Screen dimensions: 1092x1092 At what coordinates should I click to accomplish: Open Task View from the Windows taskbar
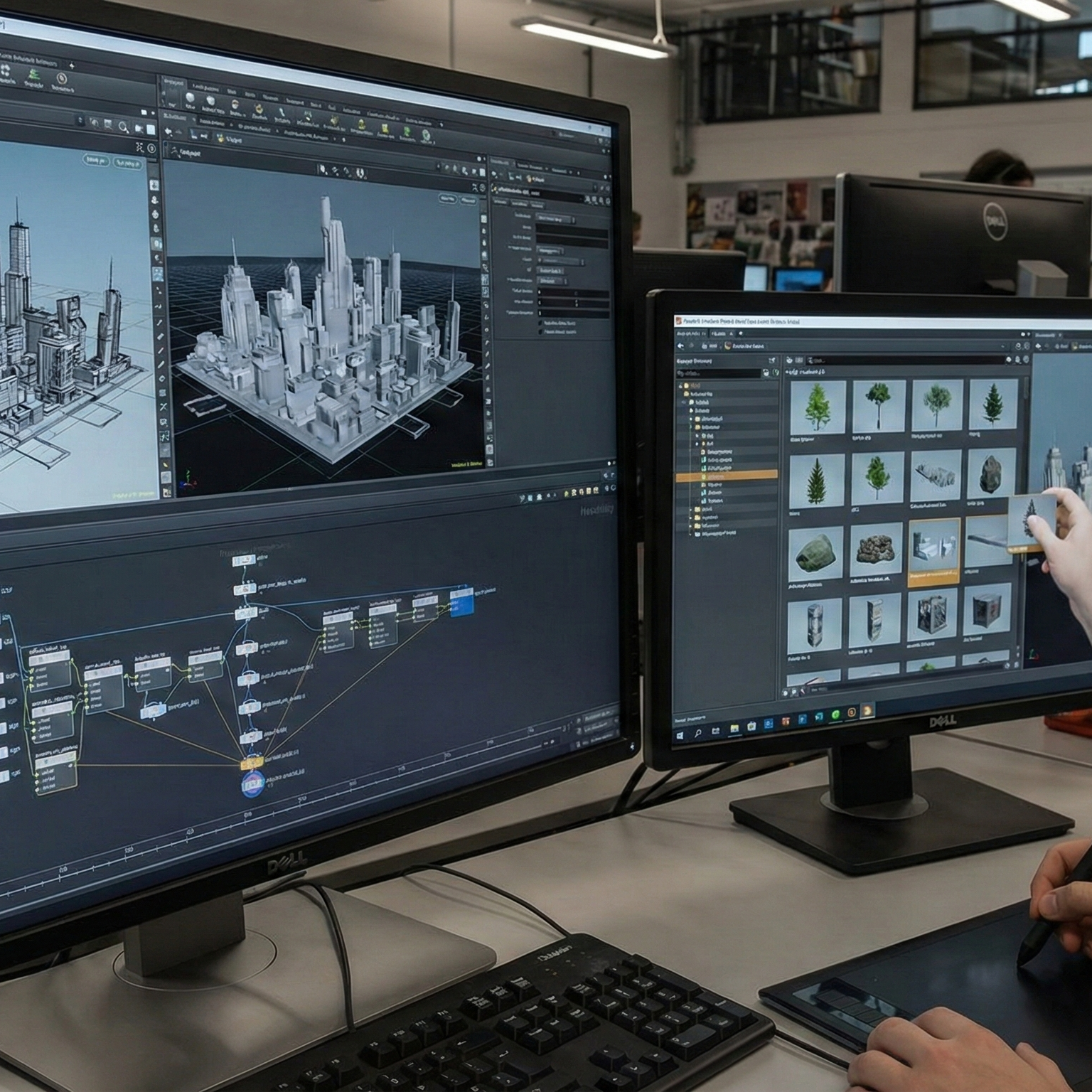(716, 732)
